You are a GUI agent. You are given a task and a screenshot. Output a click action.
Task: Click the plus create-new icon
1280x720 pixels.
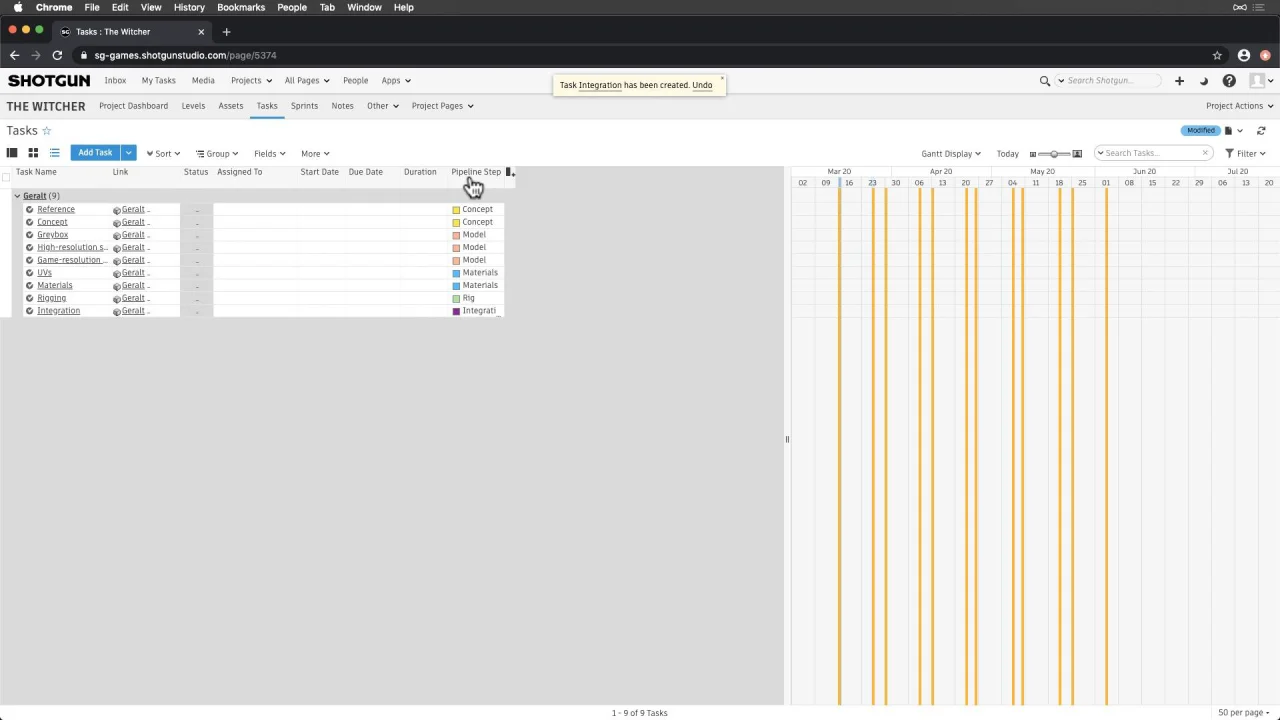click(1179, 81)
